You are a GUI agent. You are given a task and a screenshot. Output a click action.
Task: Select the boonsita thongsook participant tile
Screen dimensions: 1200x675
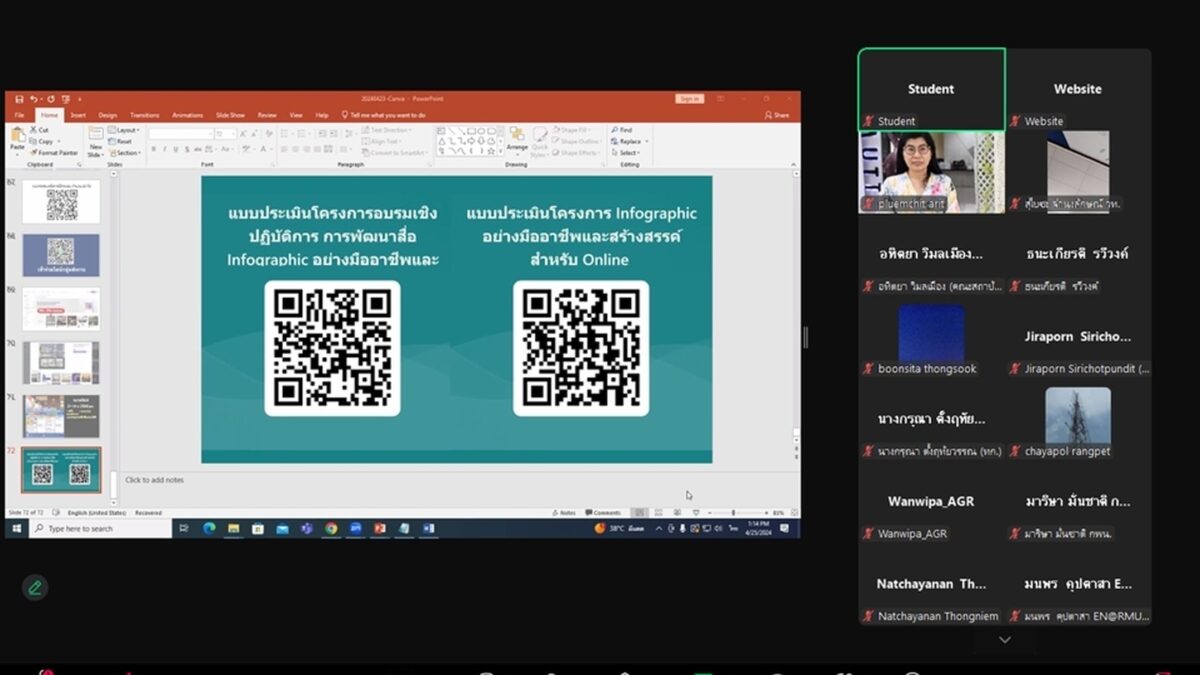tap(931, 337)
